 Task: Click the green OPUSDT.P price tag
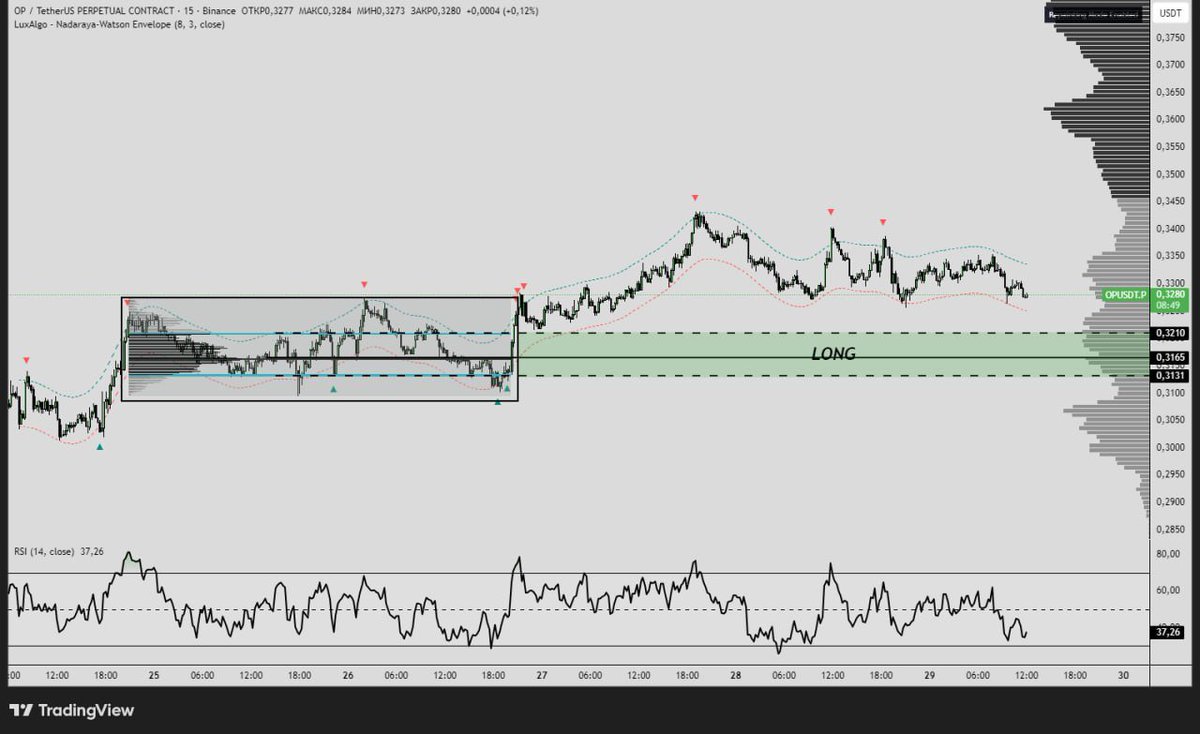pos(1126,295)
